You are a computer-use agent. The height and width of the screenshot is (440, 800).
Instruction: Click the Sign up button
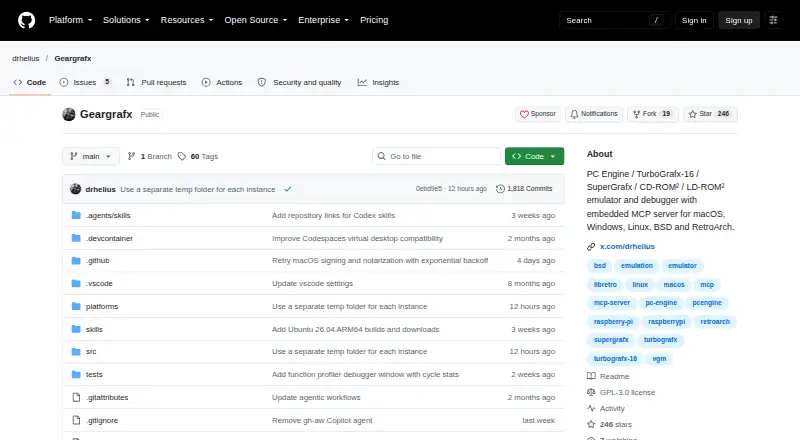739,20
